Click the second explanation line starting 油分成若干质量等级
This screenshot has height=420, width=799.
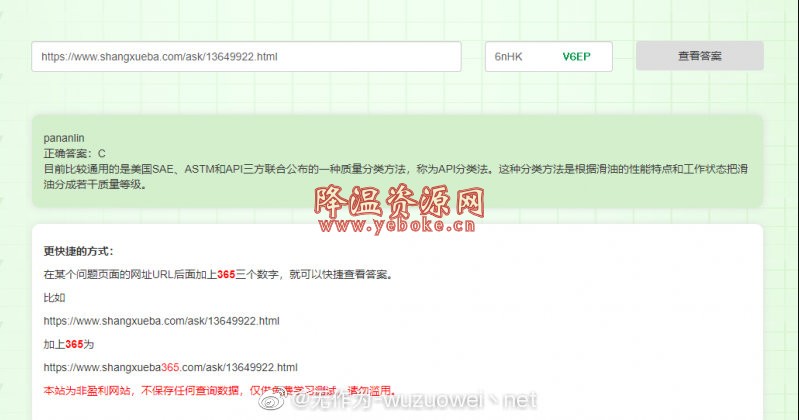pyautogui.click(x=95, y=185)
